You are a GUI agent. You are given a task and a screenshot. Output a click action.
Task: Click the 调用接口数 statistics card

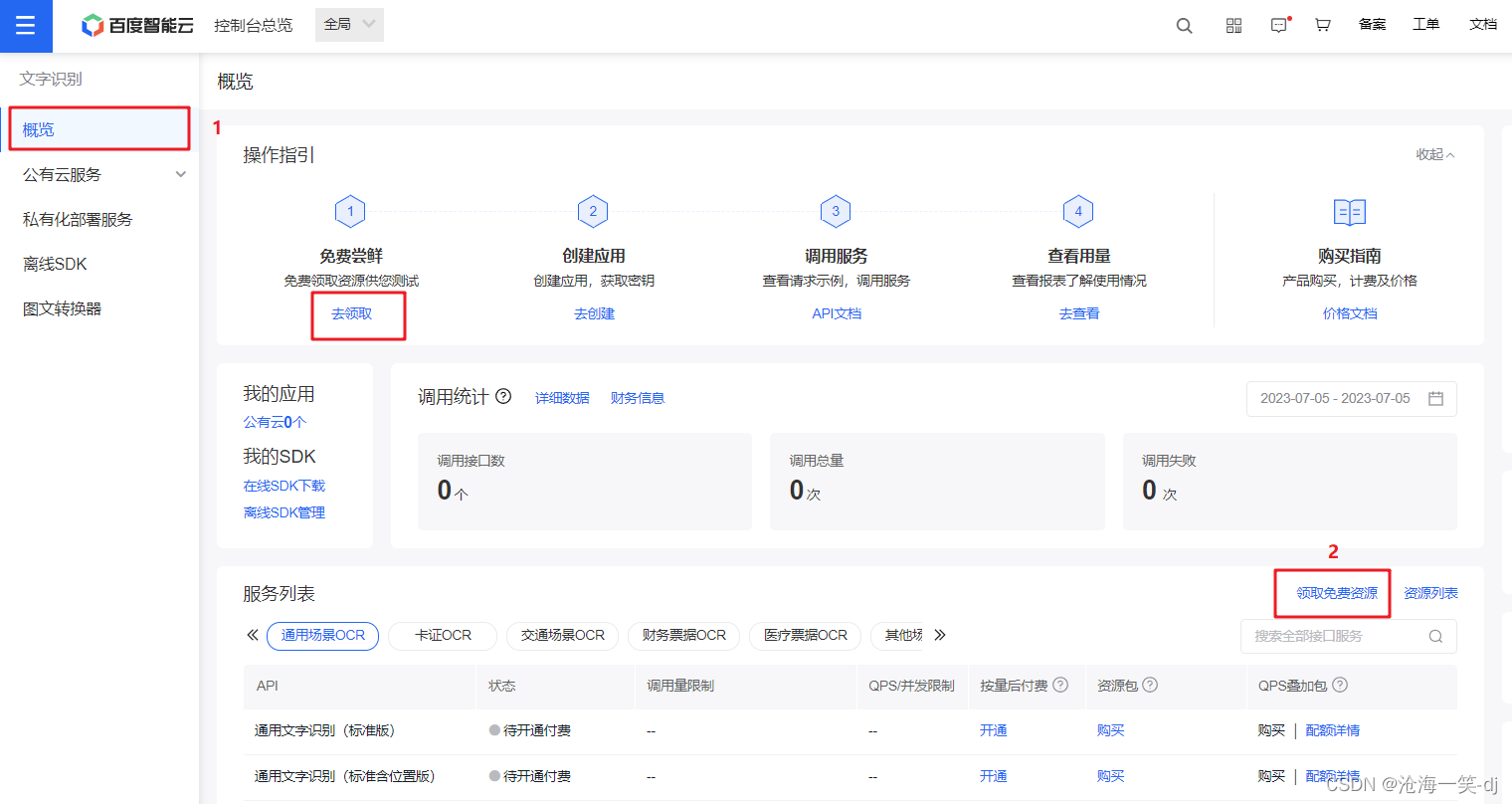click(x=585, y=482)
